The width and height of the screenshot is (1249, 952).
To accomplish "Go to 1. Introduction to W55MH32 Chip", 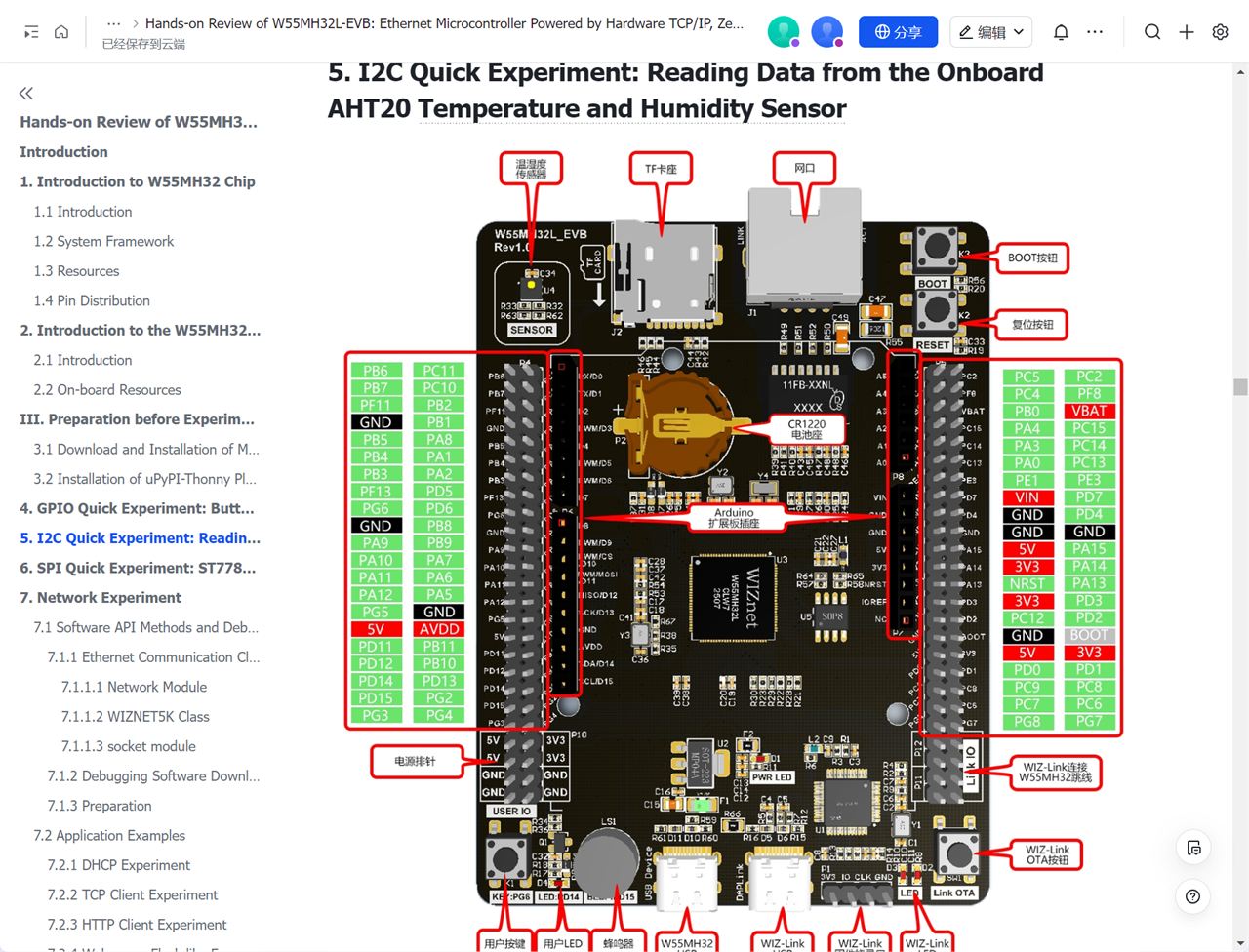I will (138, 181).
